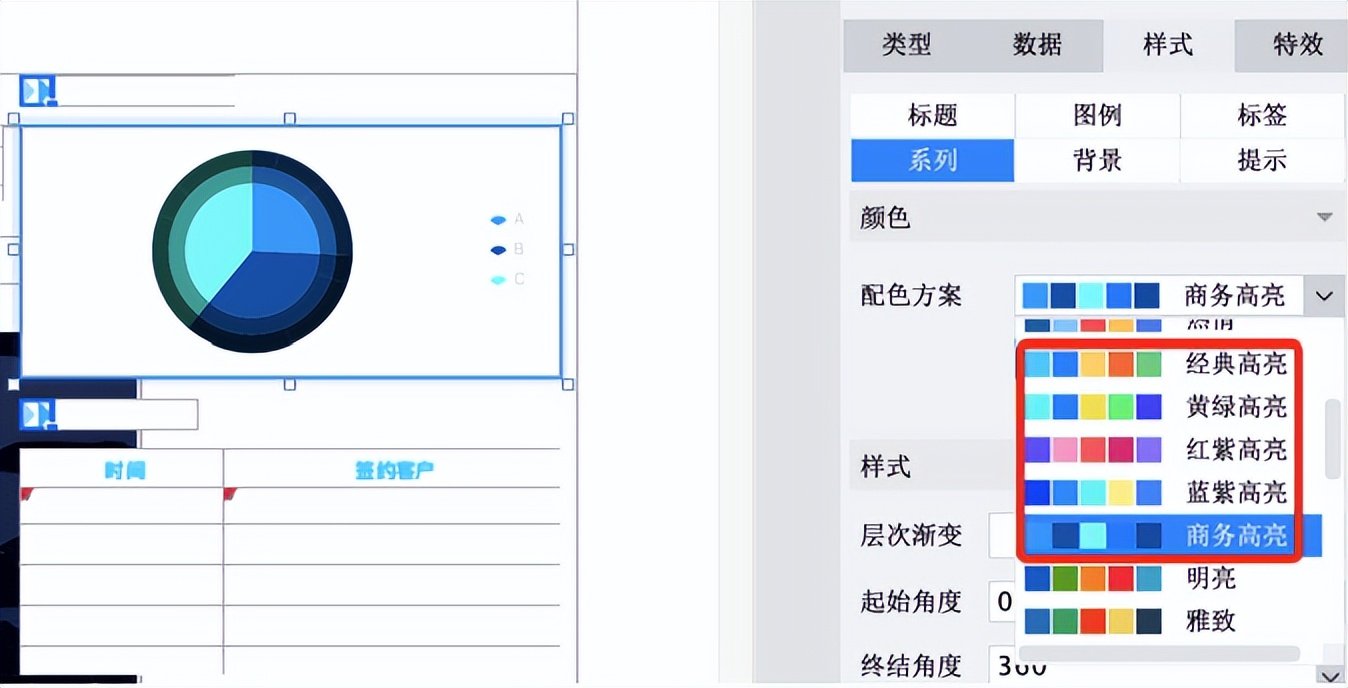This screenshot has width=1348, height=688.
Task: Click the blue data-binding icon below the chart
Action: pyautogui.click(x=36, y=414)
